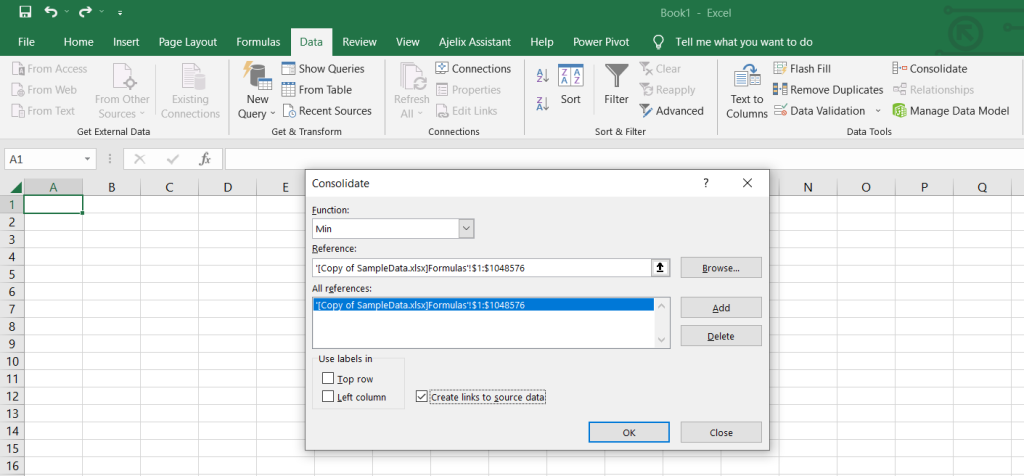This screenshot has height=476, width=1024.
Task: Open the Power Pivot tab
Action: pyautogui.click(x=601, y=42)
